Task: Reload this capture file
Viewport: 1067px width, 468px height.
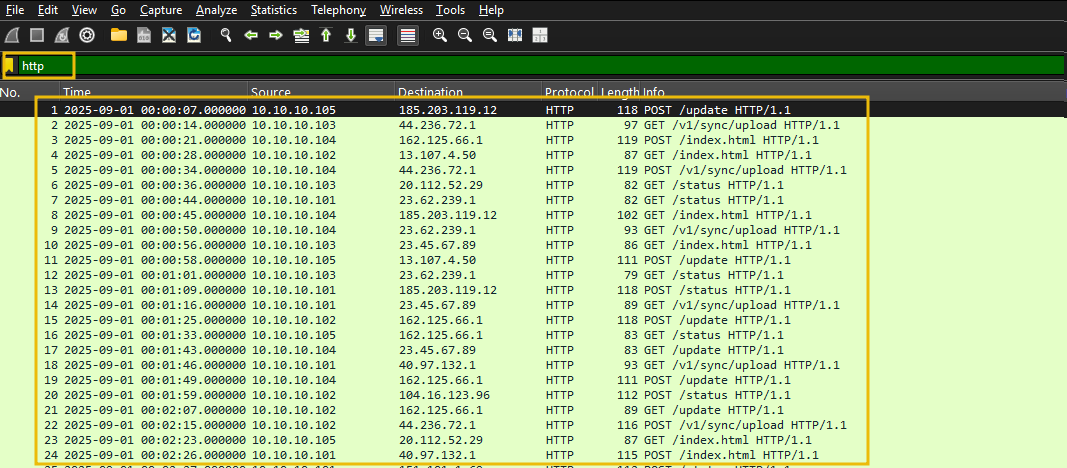Action: coord(194,35)
